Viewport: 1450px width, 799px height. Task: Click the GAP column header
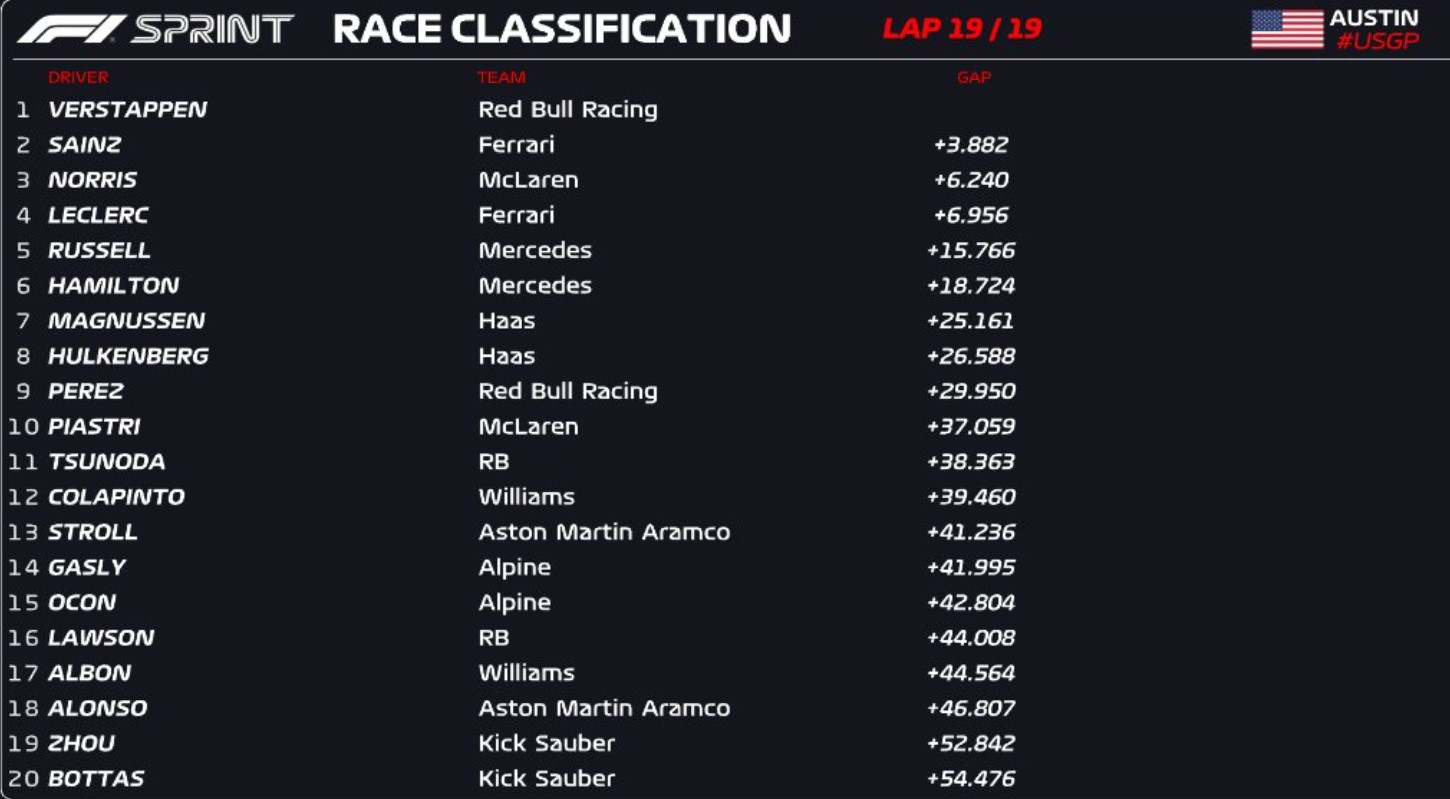[x=973, y=77]
